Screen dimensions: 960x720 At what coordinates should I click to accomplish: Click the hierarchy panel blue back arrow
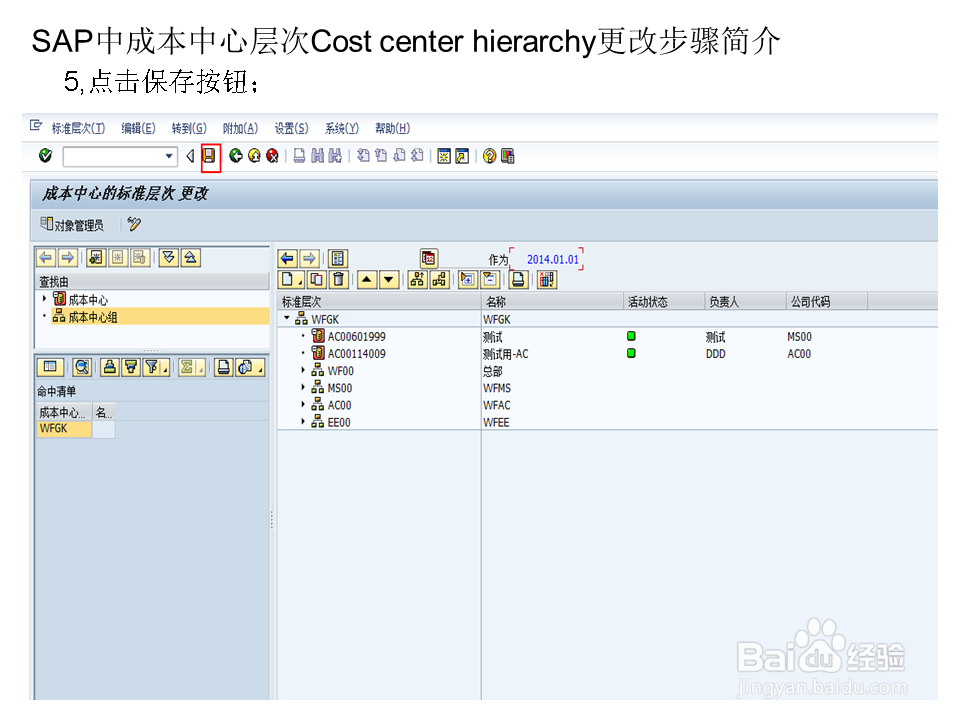pos(287,258)
